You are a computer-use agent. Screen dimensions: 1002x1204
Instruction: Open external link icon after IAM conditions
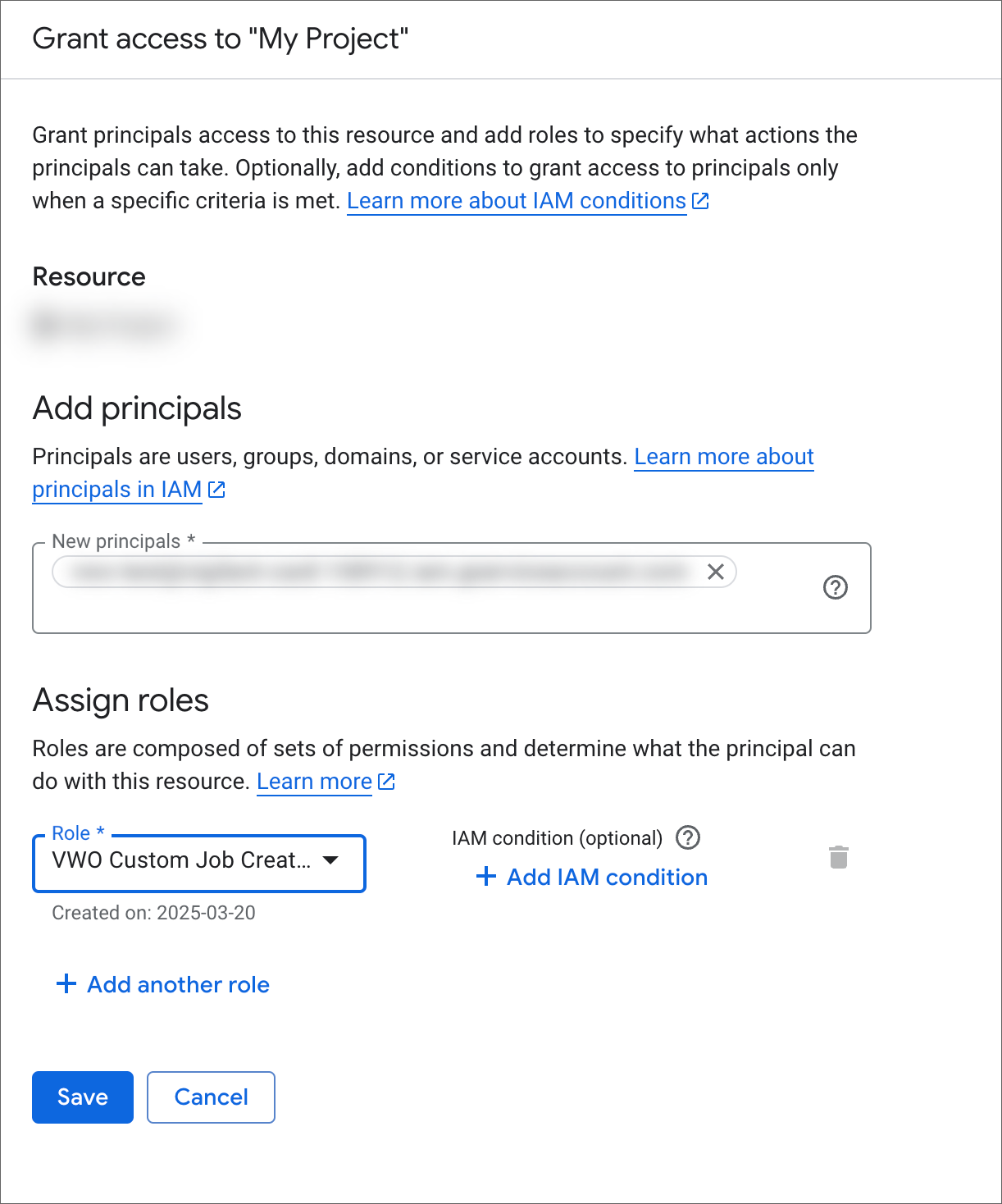click(700, 201)
